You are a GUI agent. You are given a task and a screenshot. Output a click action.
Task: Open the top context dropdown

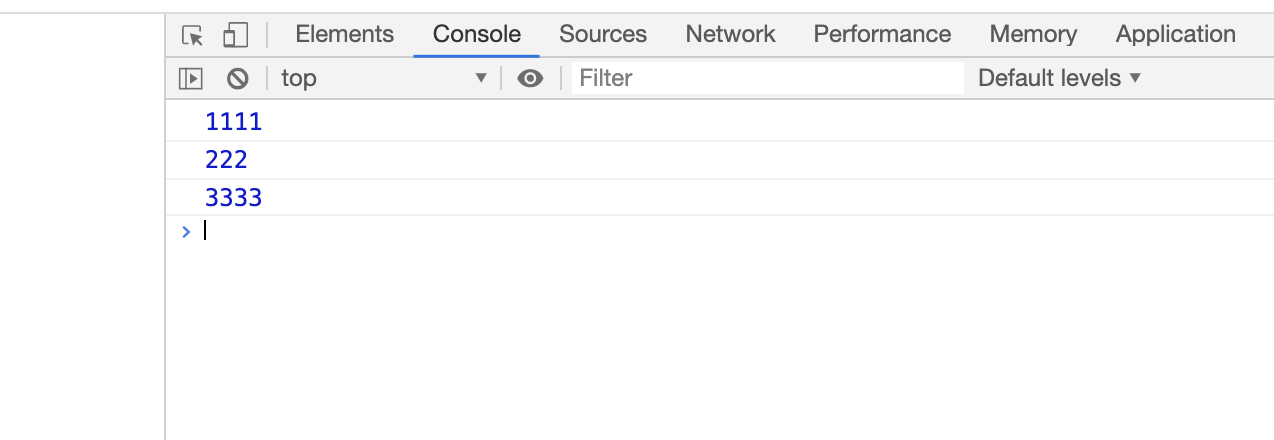(x=383, y=78)
